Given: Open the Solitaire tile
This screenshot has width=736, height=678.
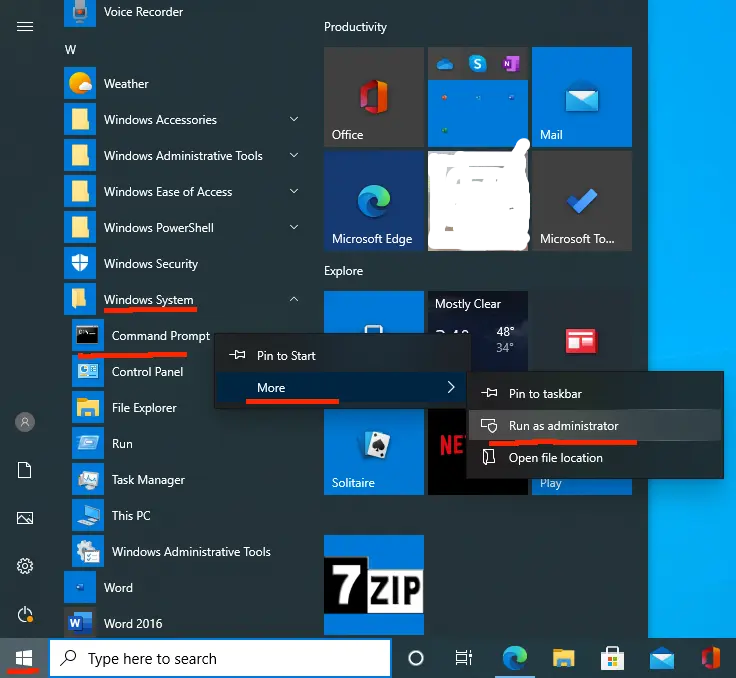Looking at the screenshot, I should 374,452.
